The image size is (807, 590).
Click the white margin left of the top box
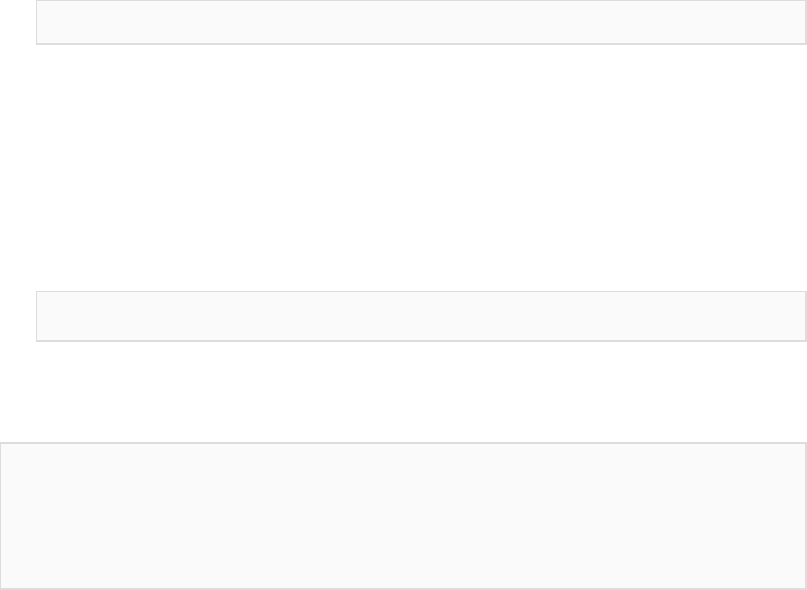pos(17,22)
